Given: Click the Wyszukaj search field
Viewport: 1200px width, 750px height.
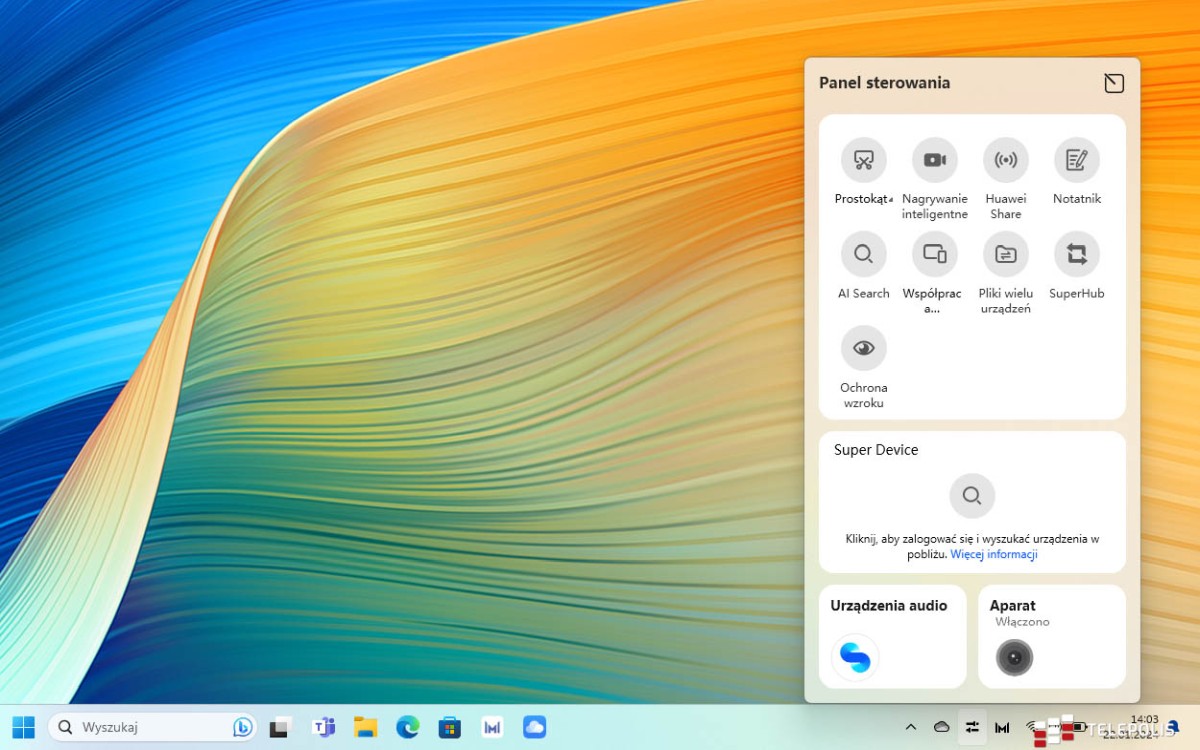Looking at the screenshot, I should pos(150,727).
